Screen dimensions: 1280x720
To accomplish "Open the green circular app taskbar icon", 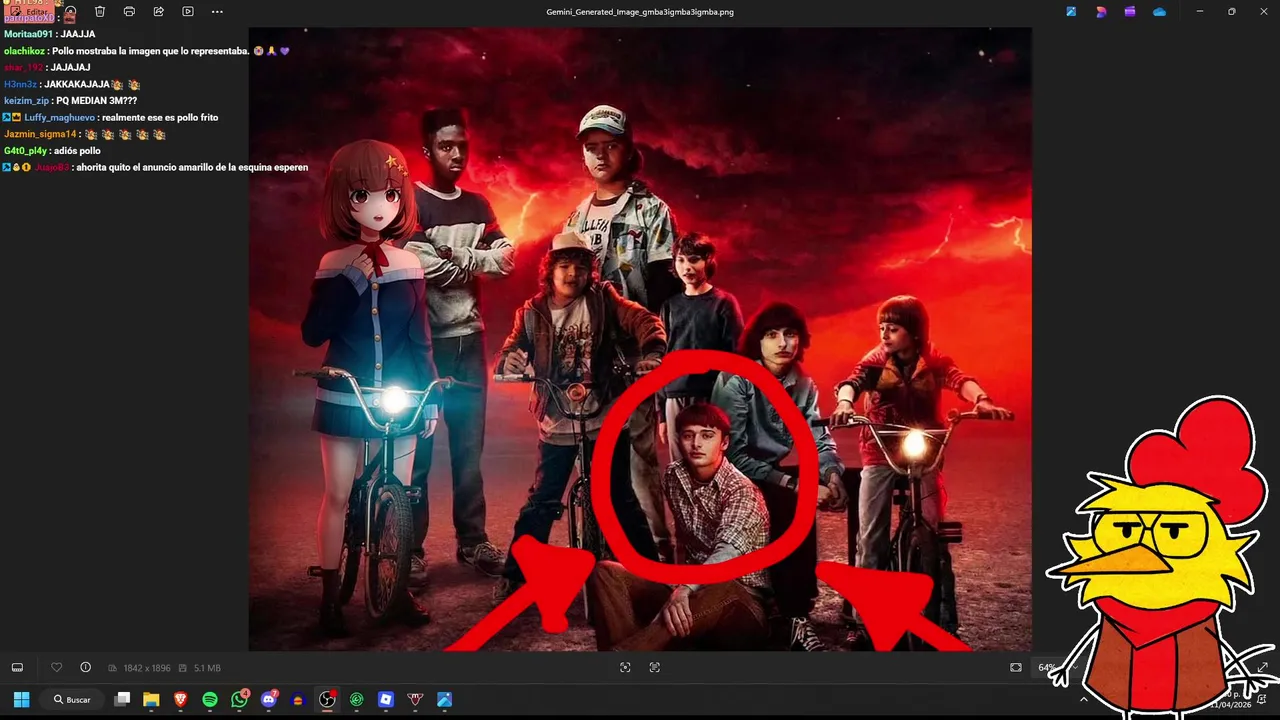I will tap(357, 699).
